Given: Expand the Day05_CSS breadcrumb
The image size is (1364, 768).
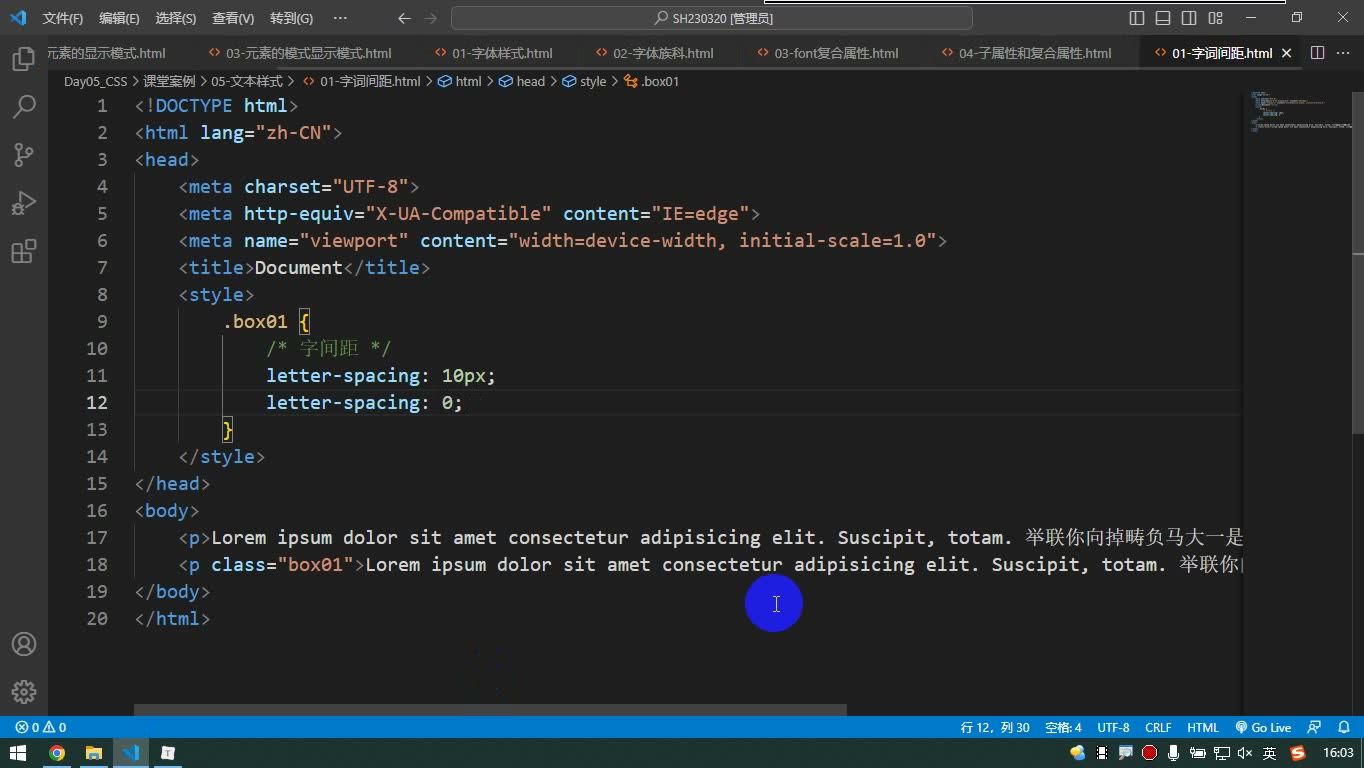Looking at the screenshot, I should (x=96, y=81).
